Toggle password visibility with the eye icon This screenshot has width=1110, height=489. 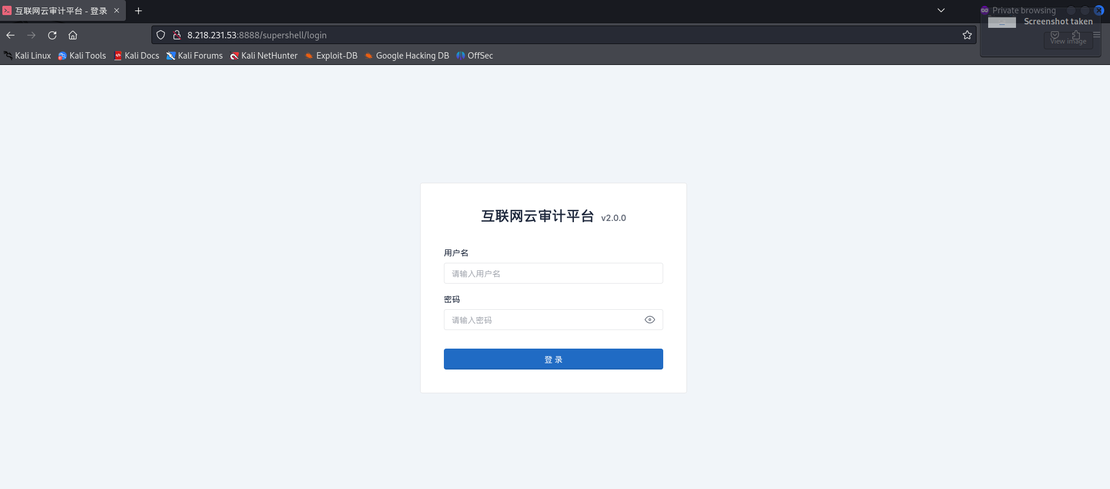pos(650,320)
